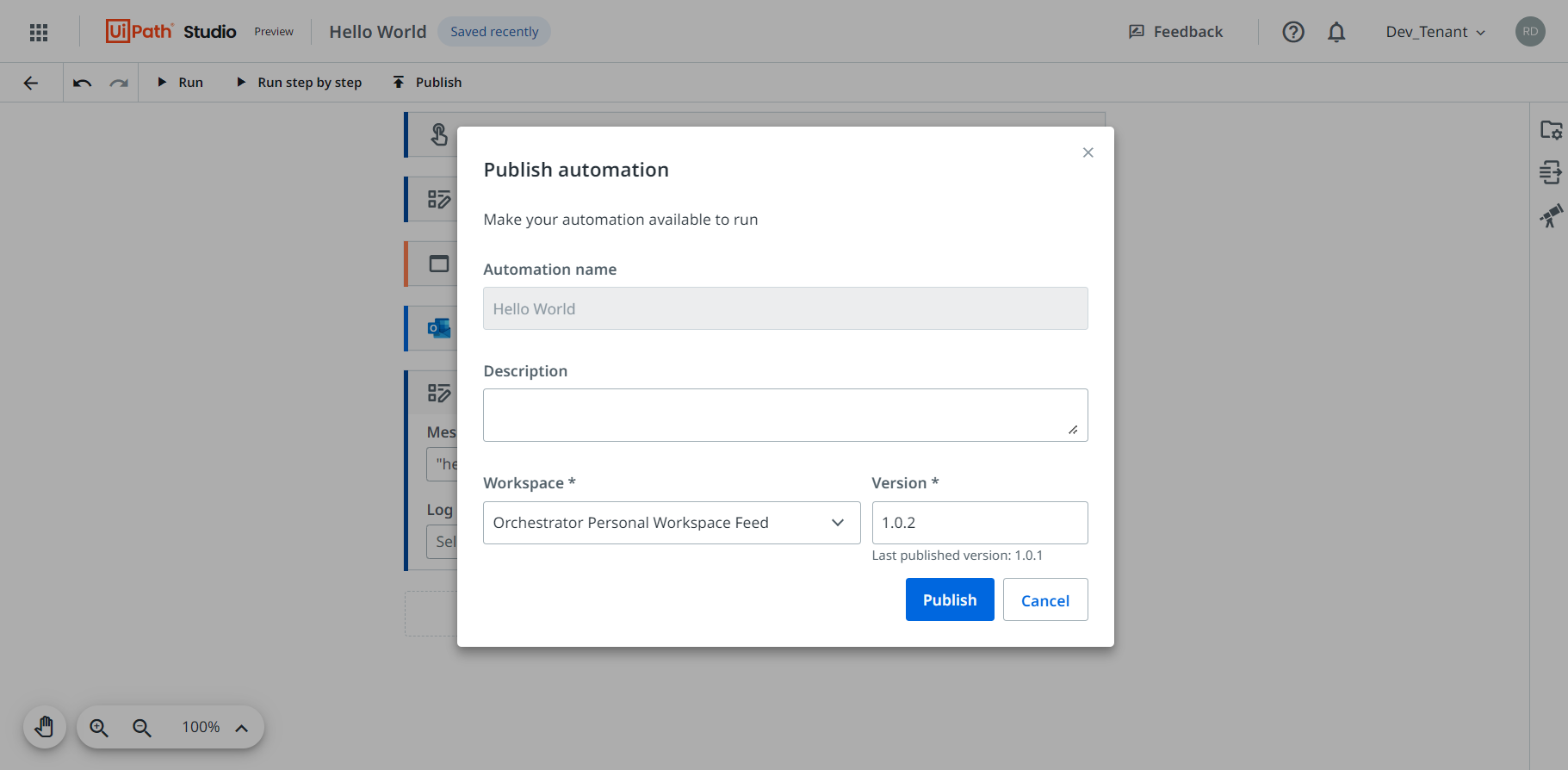Undo the last action
This screenshot has width=1568, height=770.
coord(83,83)
